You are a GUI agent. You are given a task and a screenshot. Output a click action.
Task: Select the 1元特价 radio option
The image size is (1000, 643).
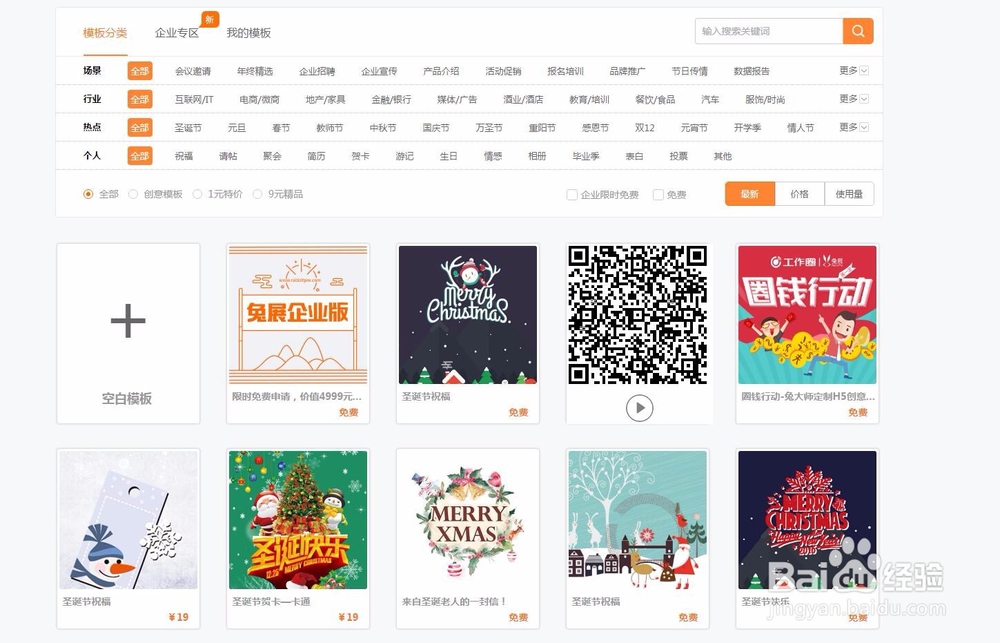coord(197,194)
